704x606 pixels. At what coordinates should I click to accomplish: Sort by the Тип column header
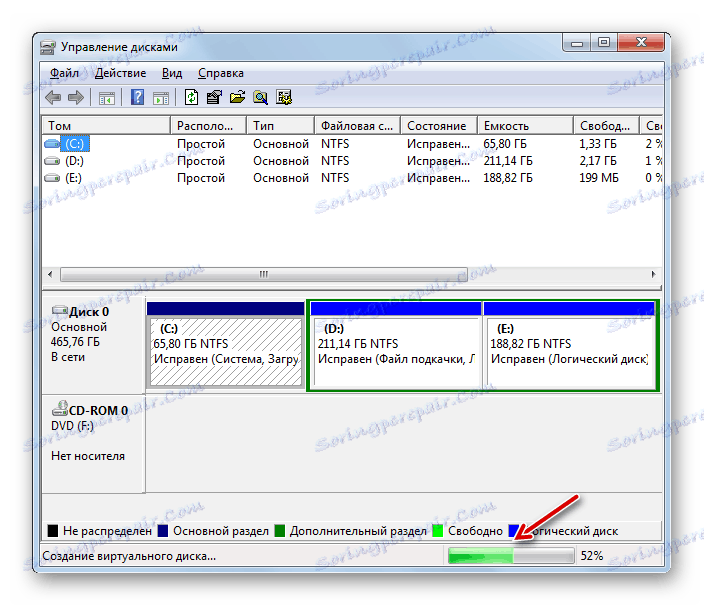(280, 126)
